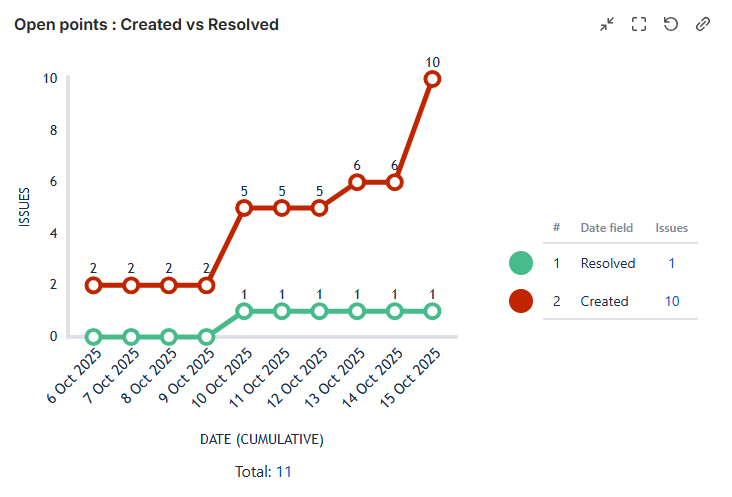Select the Created point on 10 Oct 2025

pyautogui.click(x=244, y=208)
